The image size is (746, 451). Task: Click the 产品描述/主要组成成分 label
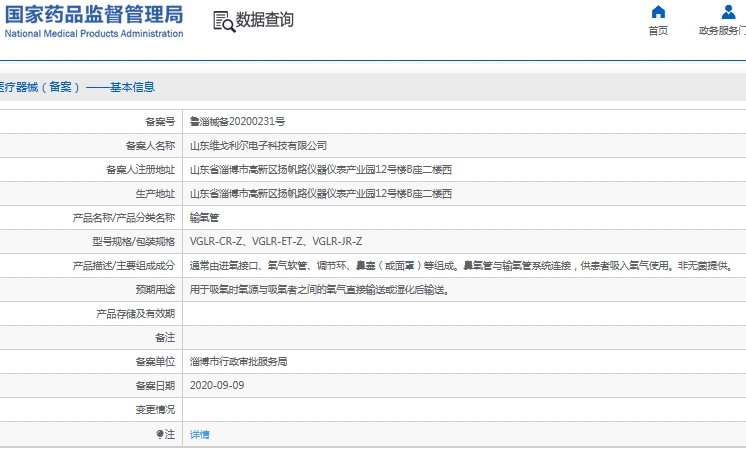124,266
